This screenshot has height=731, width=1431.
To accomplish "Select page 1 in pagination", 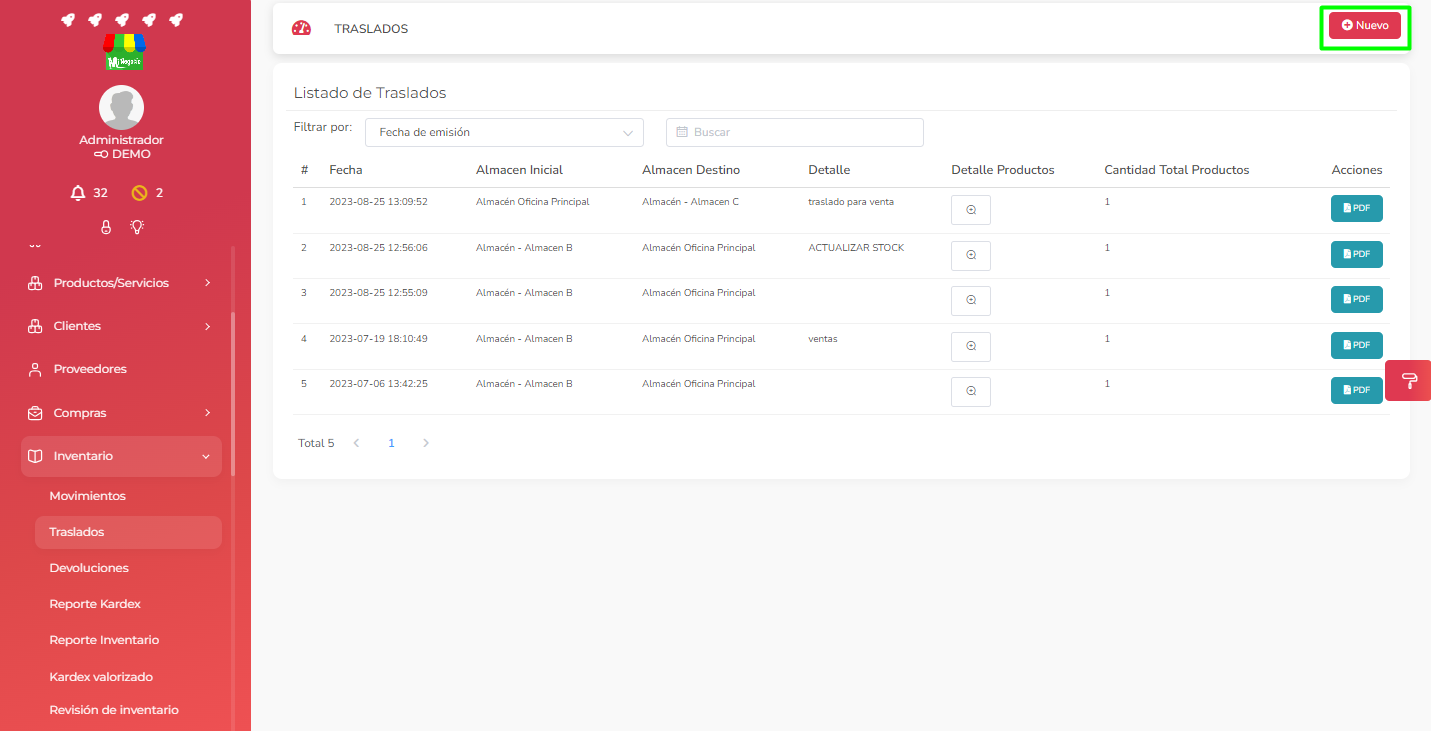I will point(391,443).
